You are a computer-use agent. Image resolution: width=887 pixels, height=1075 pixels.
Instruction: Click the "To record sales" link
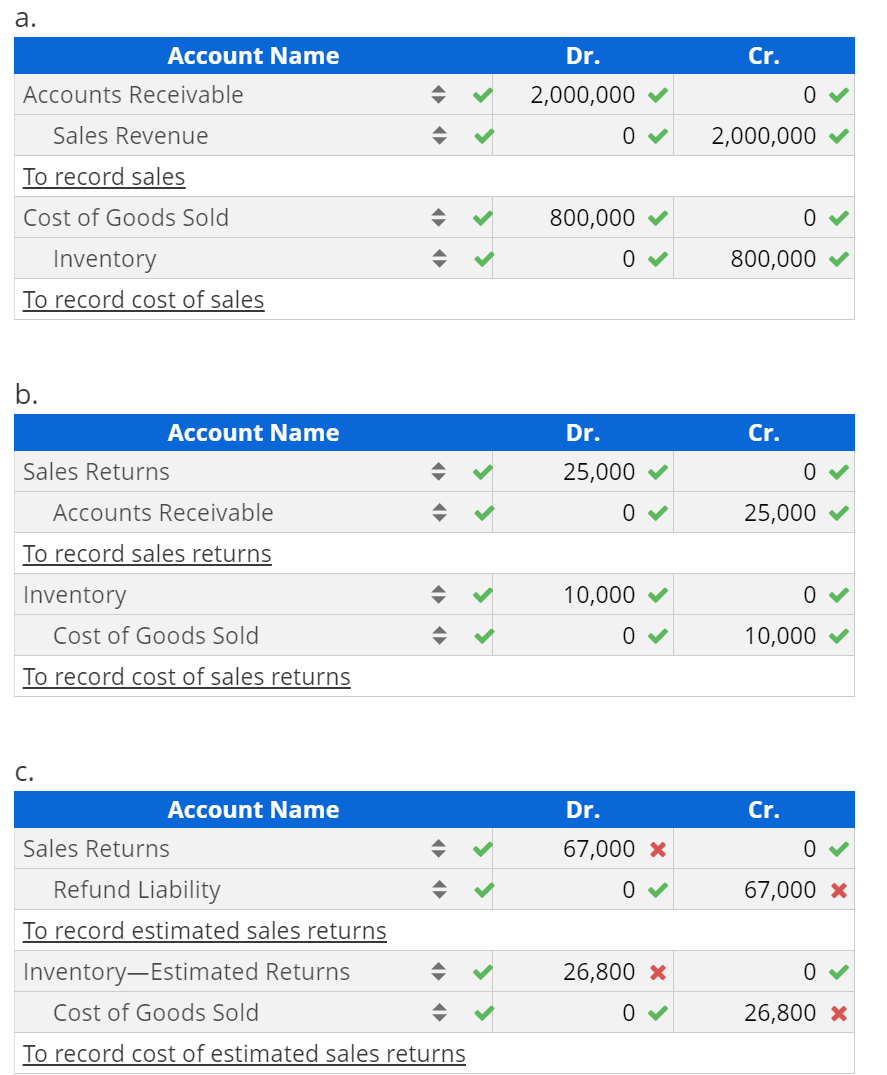(103, 177)
